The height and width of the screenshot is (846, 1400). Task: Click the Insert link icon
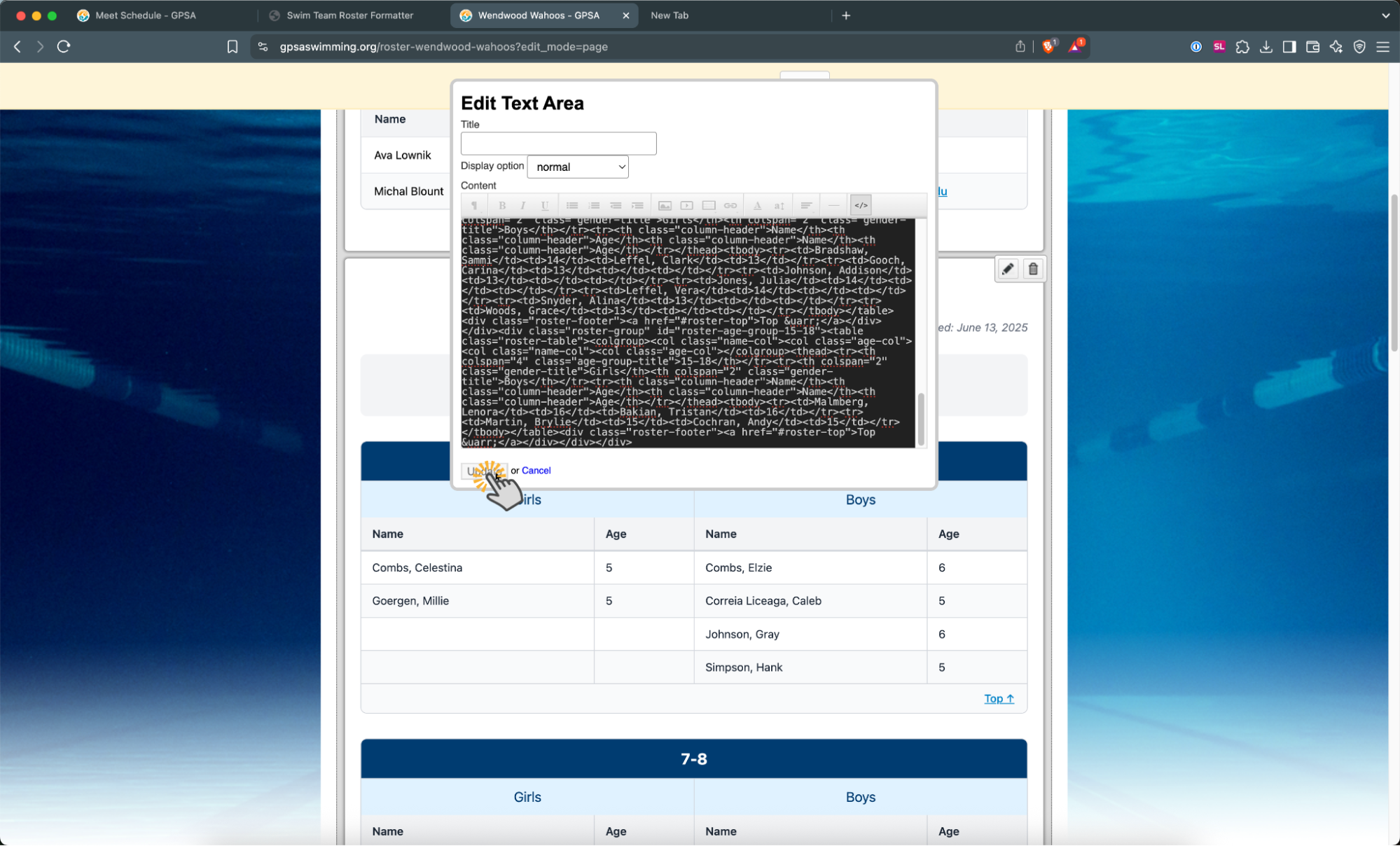pos(730,205)
